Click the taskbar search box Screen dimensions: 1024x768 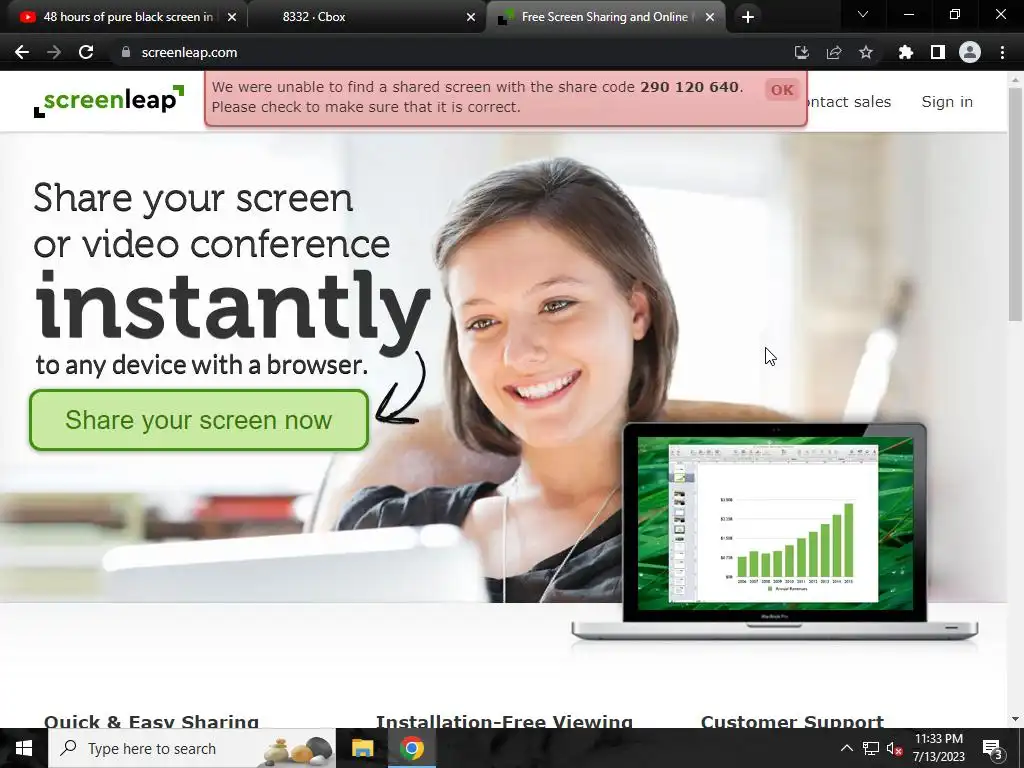click(x=191, y=748)
